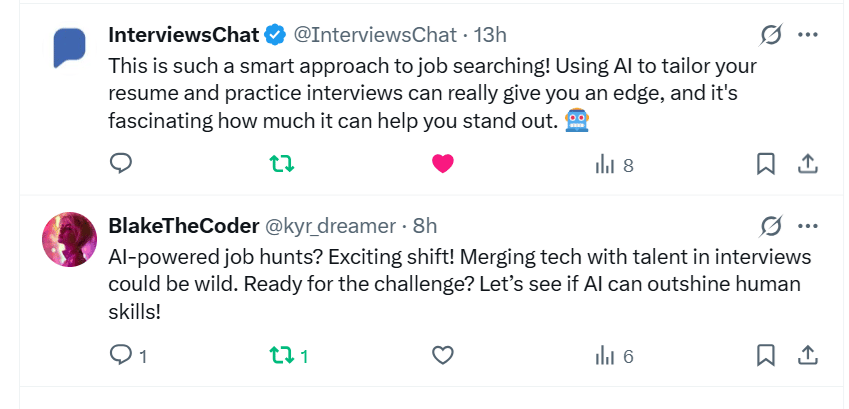The width and height of the screenshot is (849, 409).
Task: Open more options for BlakeTheCoder's post
Action: pos(808,225)
